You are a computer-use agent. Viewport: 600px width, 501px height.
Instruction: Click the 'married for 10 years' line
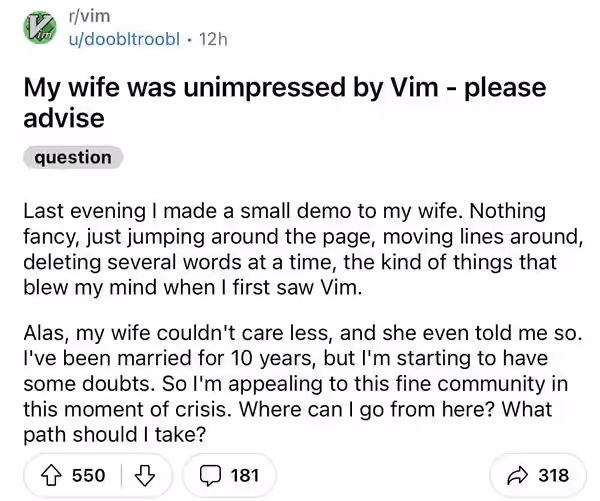tap(285, 358)
